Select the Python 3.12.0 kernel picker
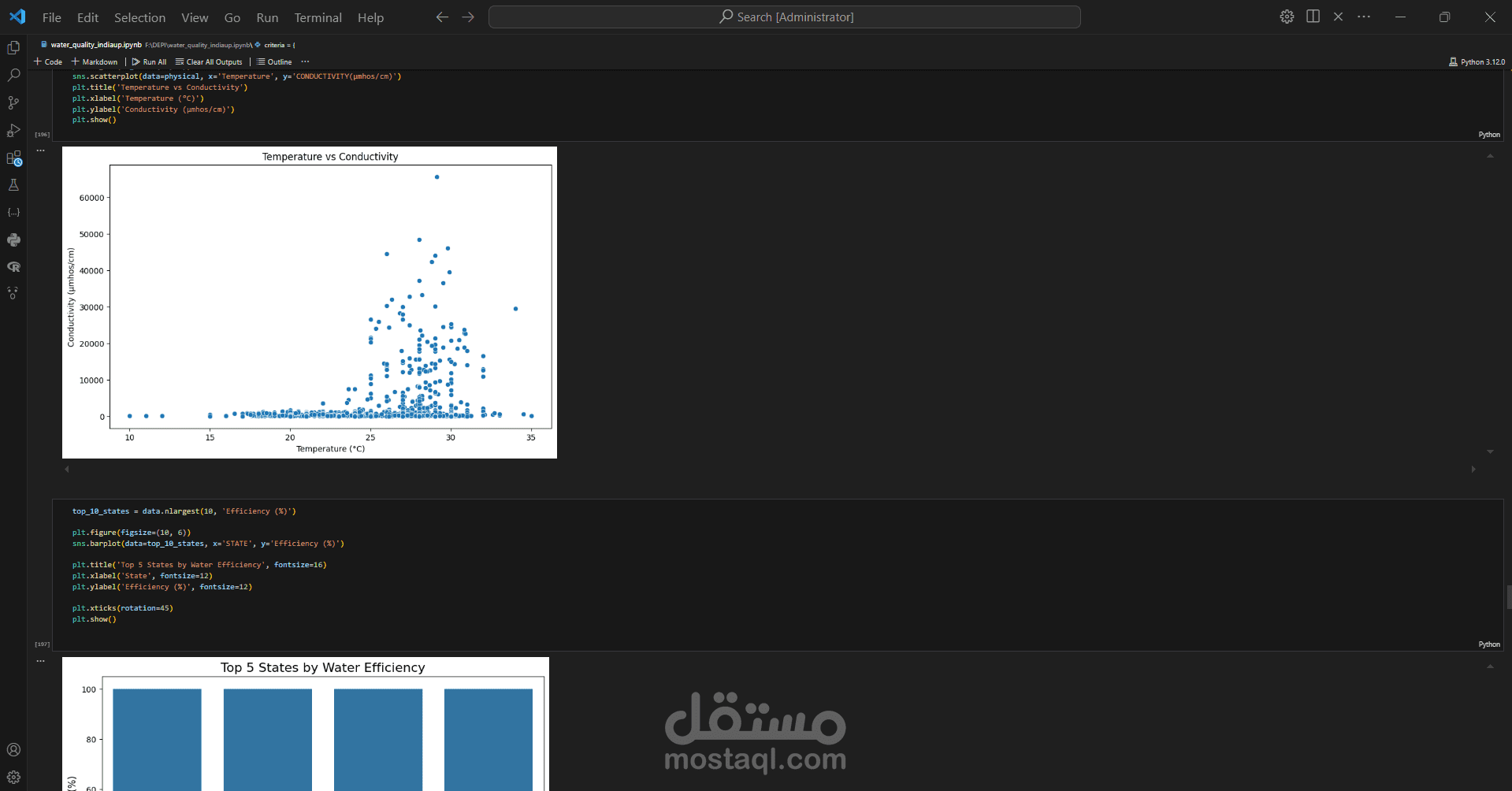1512x791 pixels. (1477, 61)
